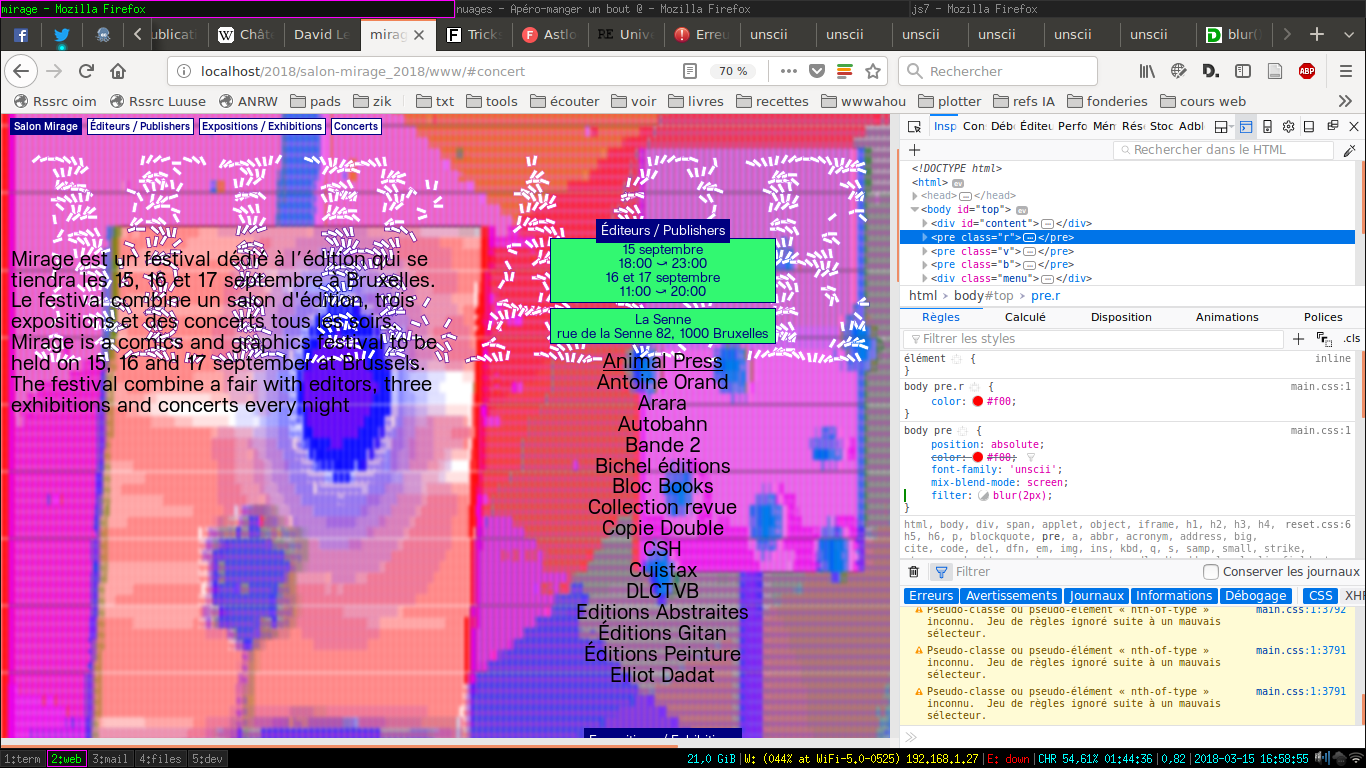Expand the pre class="v" node

click(925, 251)
